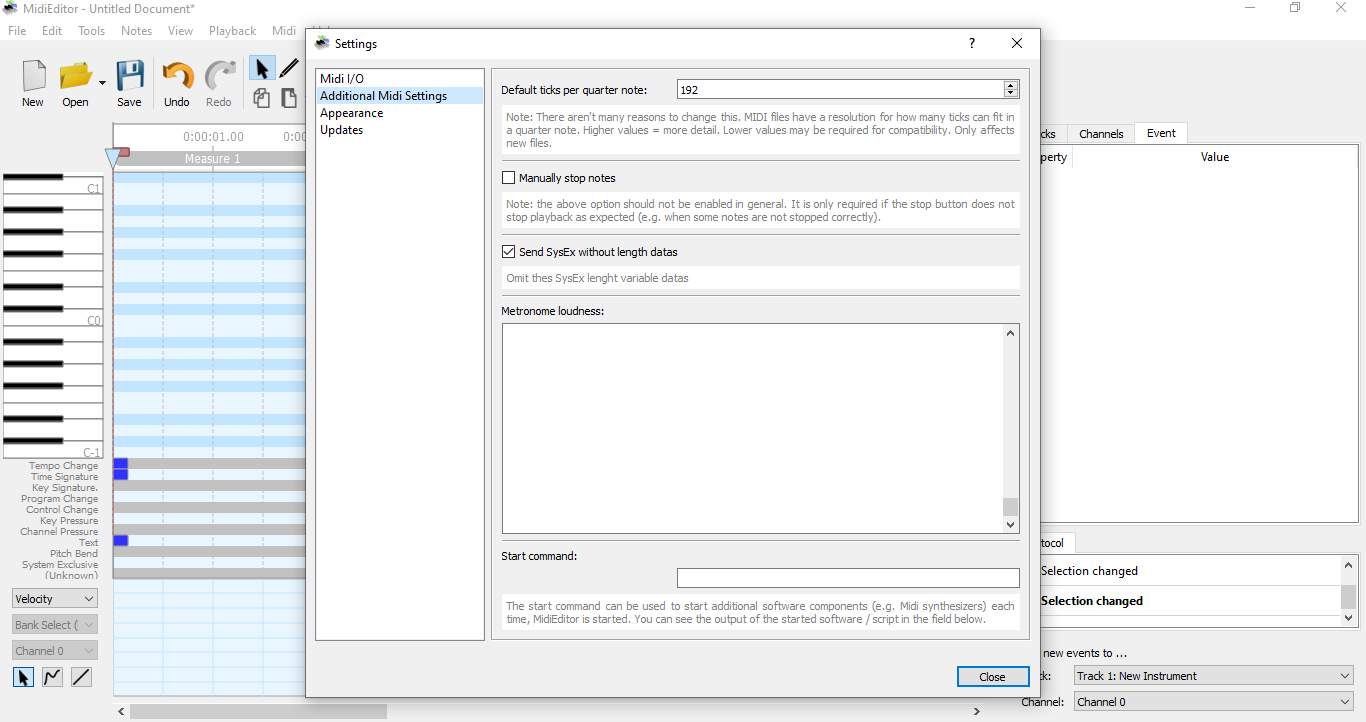Select Additional Midi Settings in the list
1366x722 pixels.
tap(400, 96)
